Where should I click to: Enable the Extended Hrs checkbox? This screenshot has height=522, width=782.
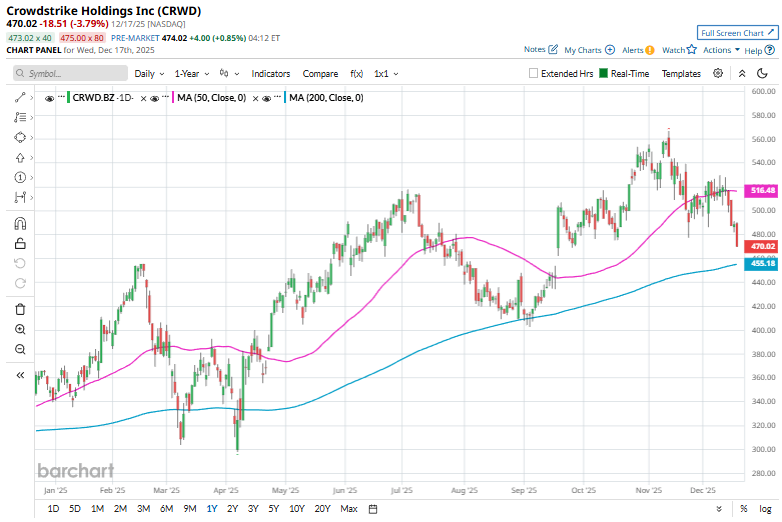coord(533,74)
